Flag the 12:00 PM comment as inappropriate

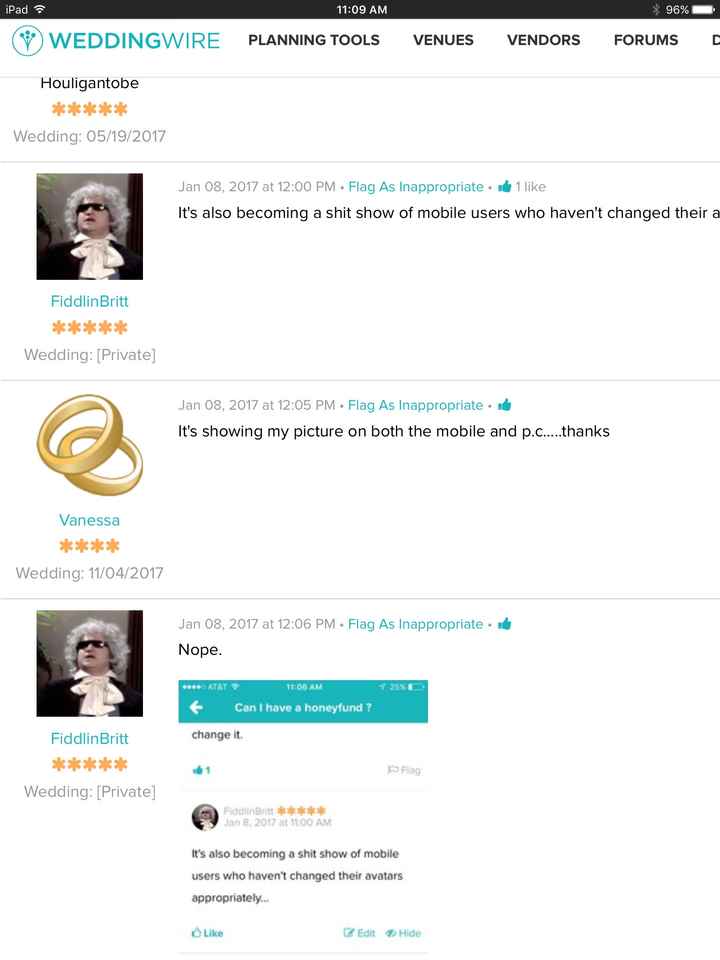point(416,187)
